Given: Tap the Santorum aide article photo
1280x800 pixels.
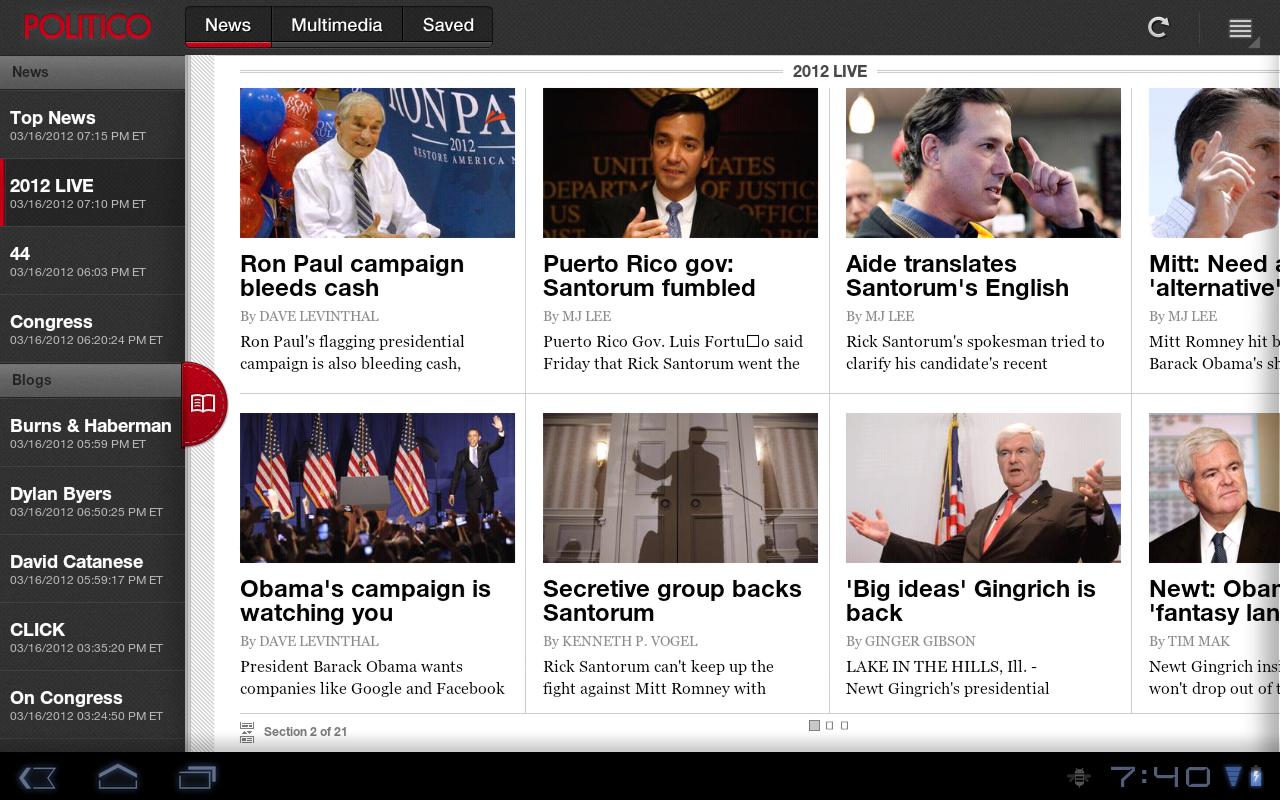Looking at the screenshot, I should pos(983,163).
